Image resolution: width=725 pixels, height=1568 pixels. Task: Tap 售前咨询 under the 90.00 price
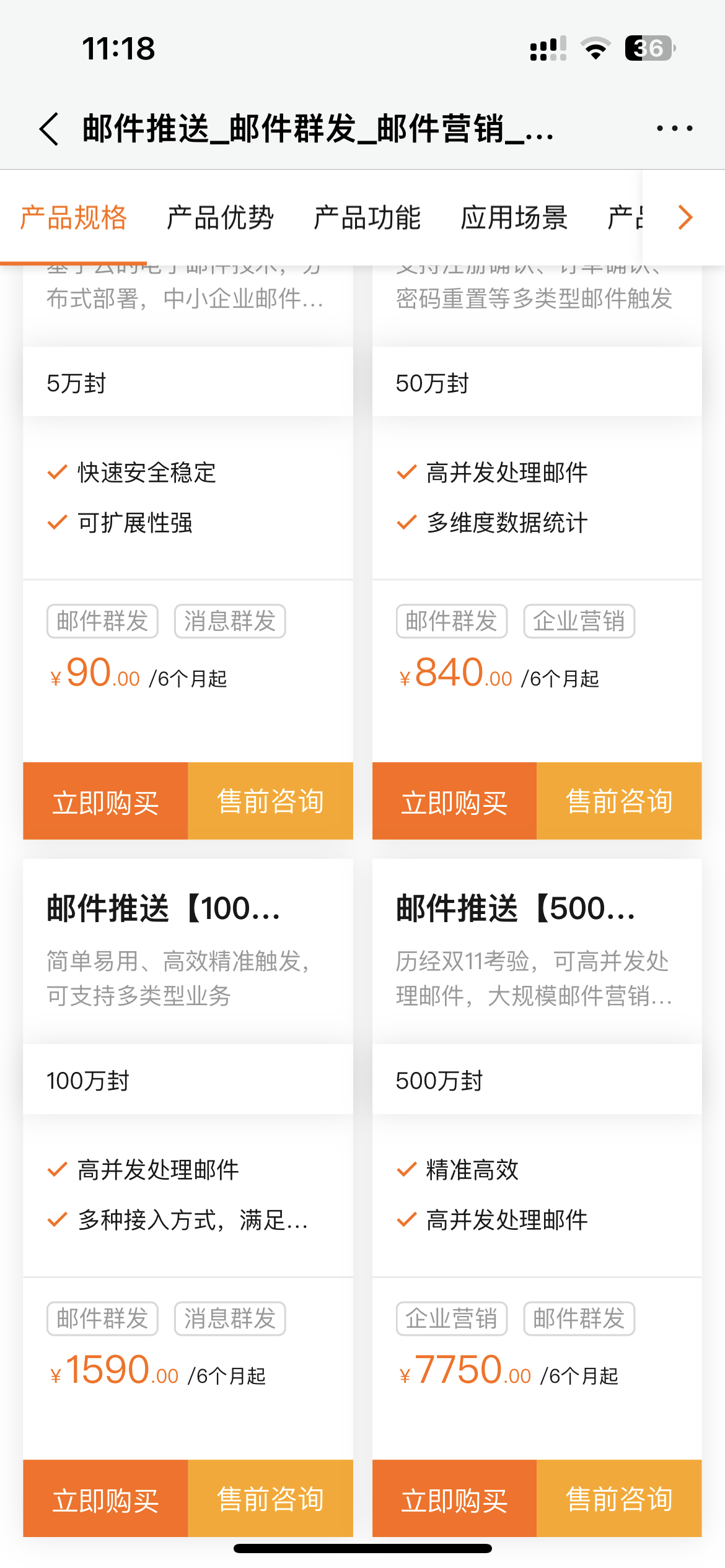point(270,801)
